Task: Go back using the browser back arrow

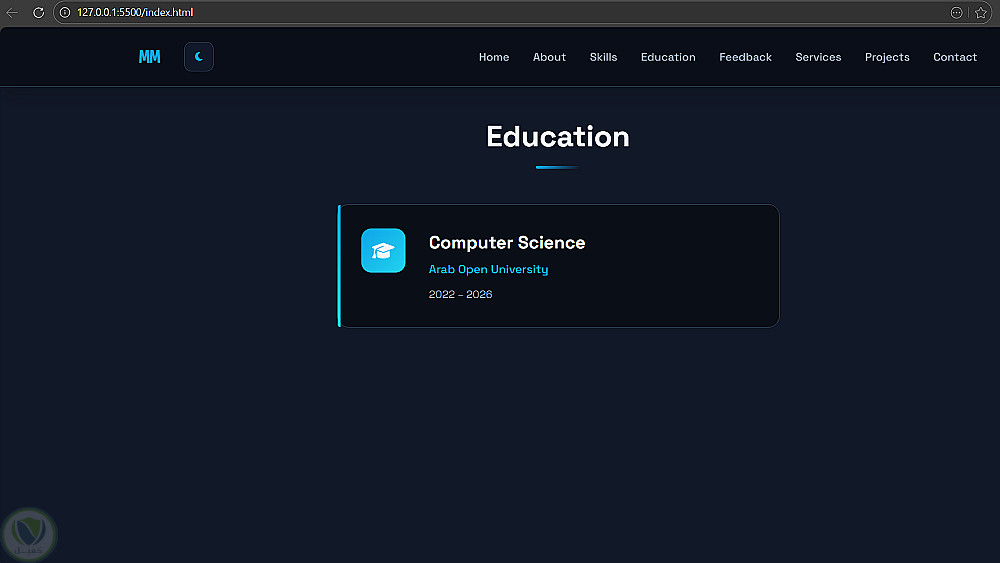Action: pos(12,13)
